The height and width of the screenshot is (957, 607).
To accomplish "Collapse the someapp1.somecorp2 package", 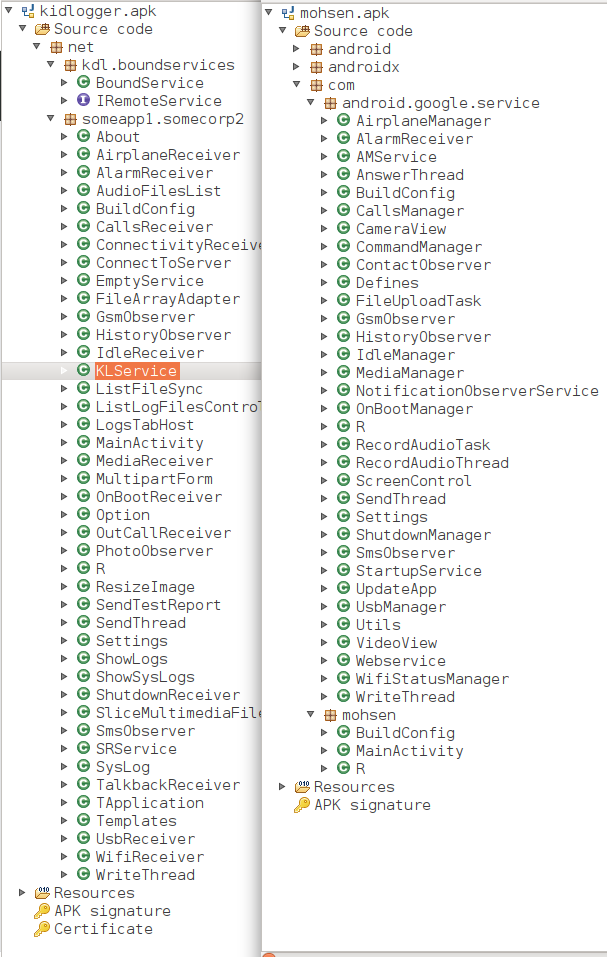I will (51, 119).
